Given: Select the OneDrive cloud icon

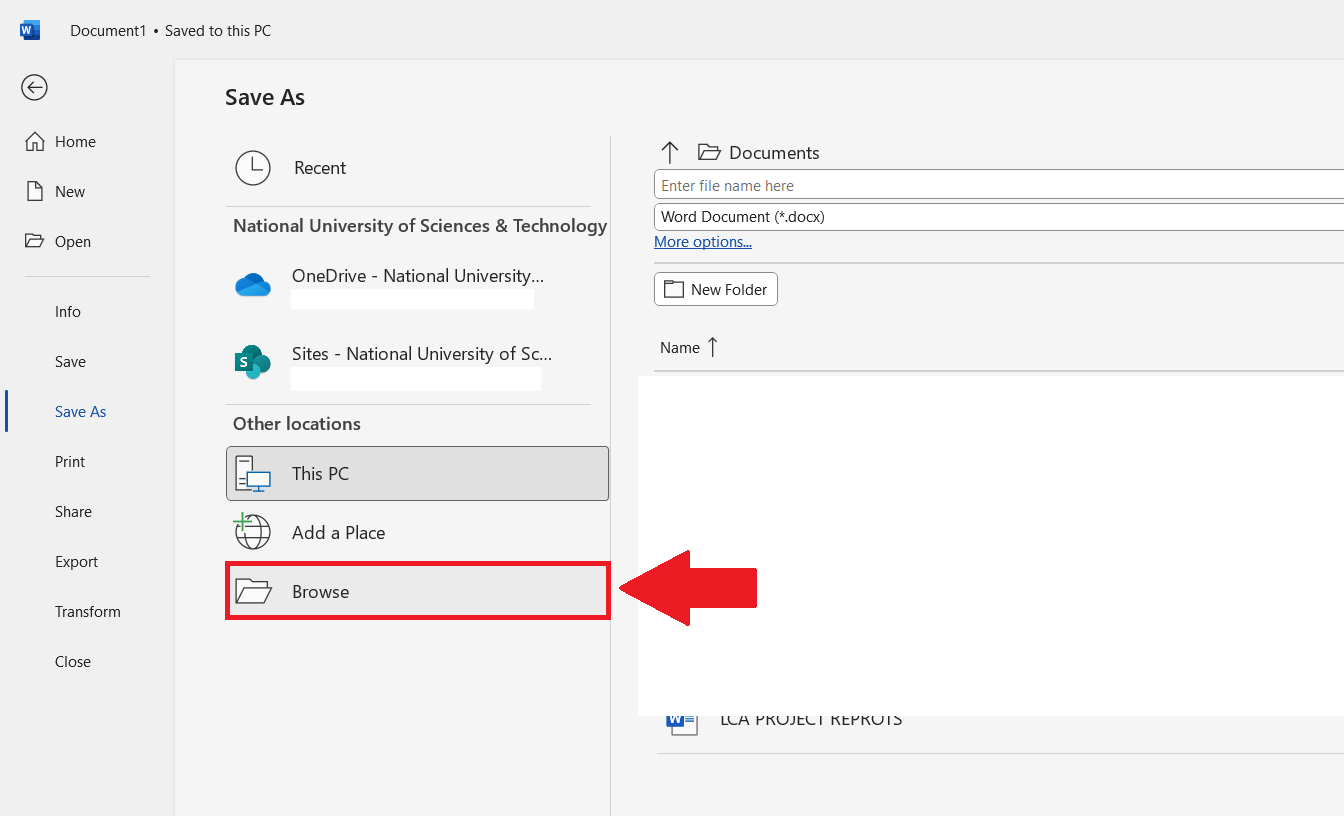Looking at the screenshot, I should click(252, 284).
